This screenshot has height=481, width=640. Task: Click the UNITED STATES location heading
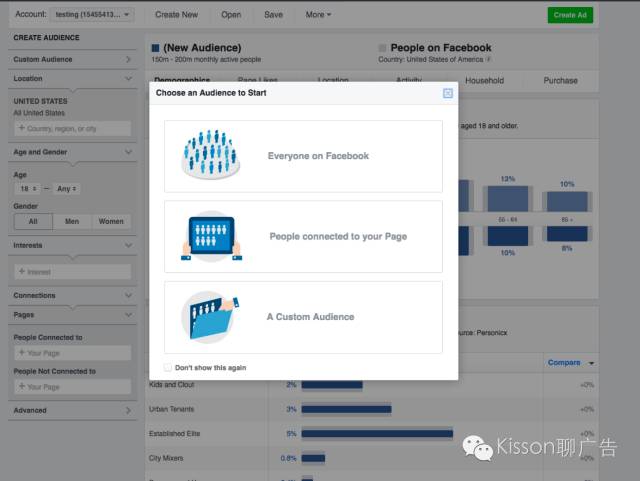coord(40,101)
